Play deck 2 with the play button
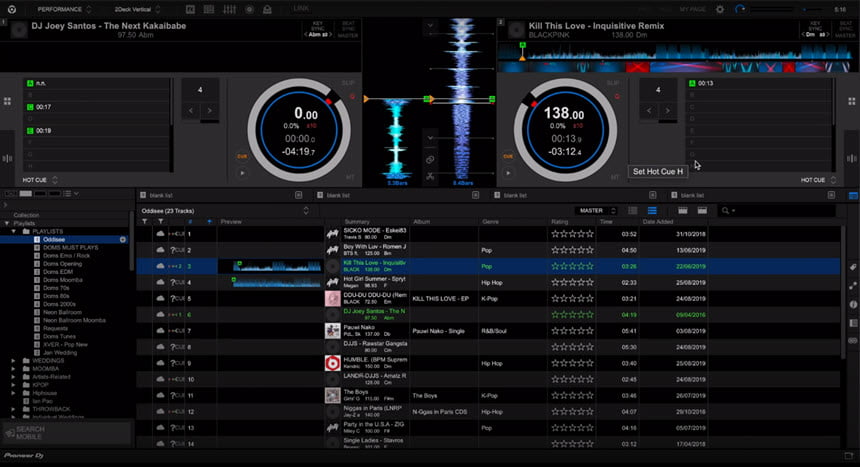This screenshot has height=467, width=860. coord(508,173)
